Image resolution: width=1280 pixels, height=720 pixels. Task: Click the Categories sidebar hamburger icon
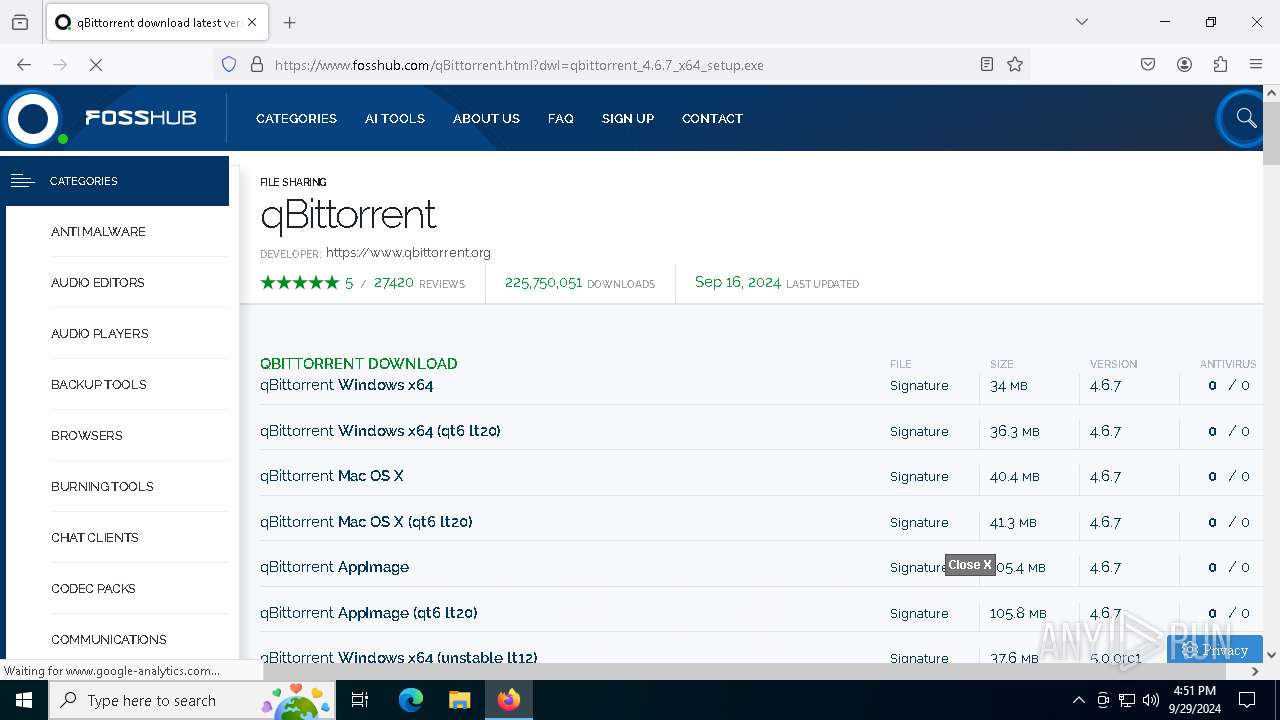point(22,181)
